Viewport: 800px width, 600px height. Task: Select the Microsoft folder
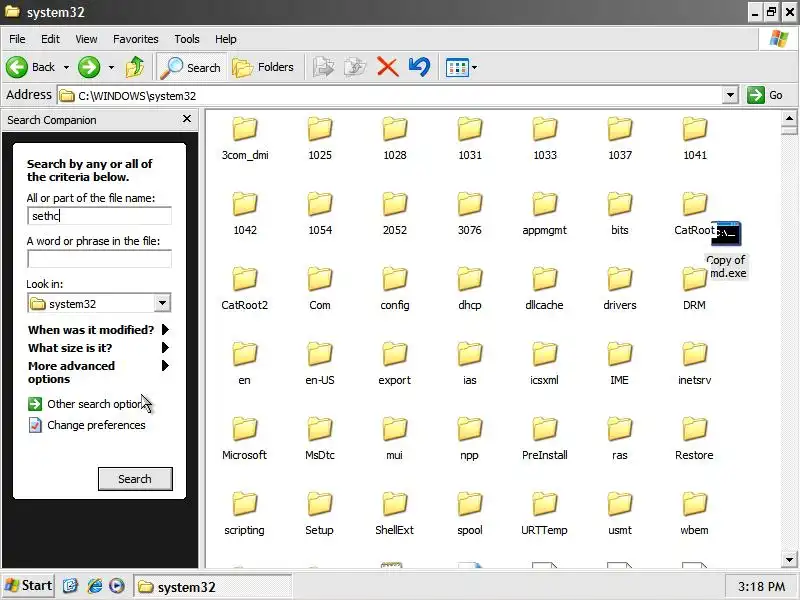[x=244, y=439]
